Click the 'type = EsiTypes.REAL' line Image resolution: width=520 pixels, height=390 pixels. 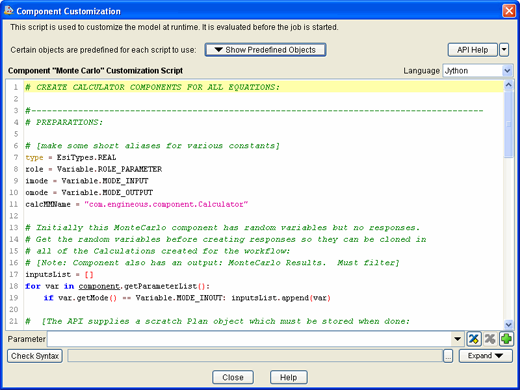click(x=71, y=157)
